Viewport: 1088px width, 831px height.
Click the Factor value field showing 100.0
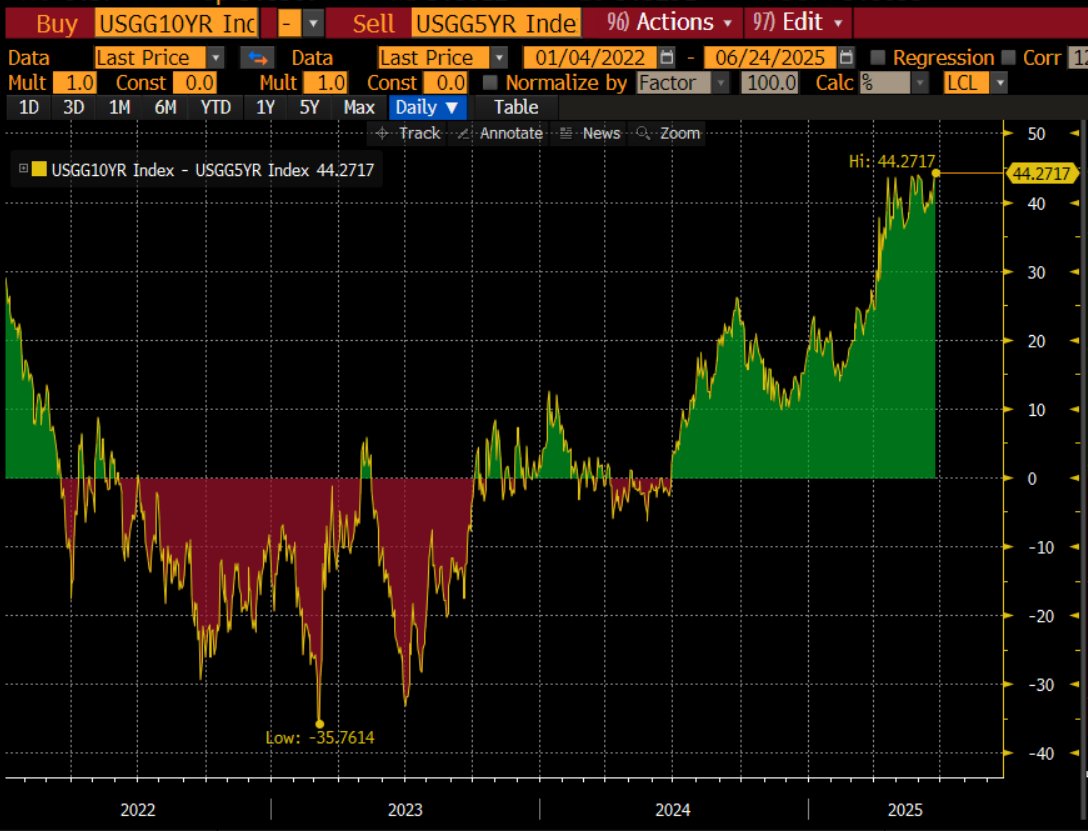[x=770, y=83]
